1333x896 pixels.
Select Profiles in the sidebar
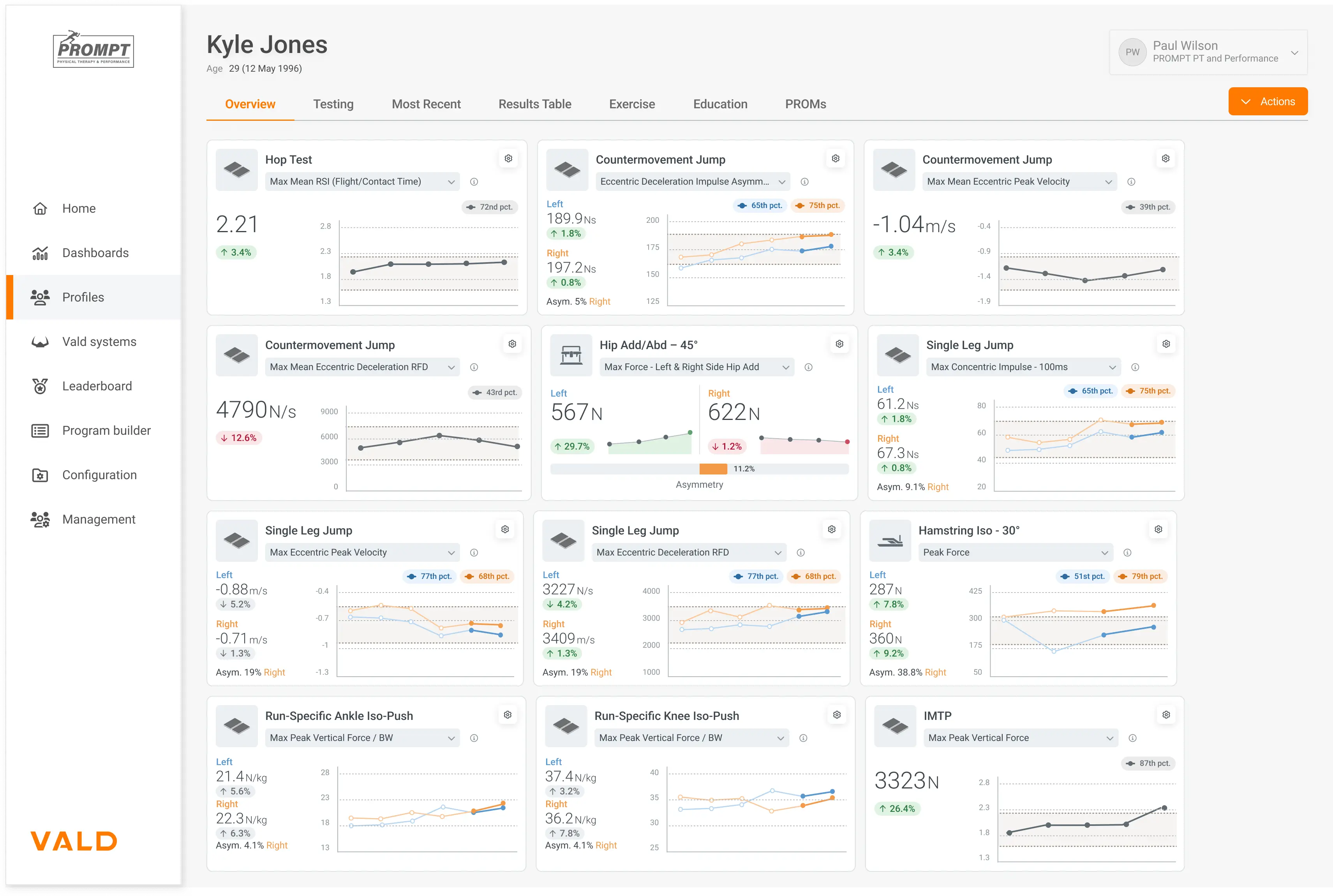point(83,297)
